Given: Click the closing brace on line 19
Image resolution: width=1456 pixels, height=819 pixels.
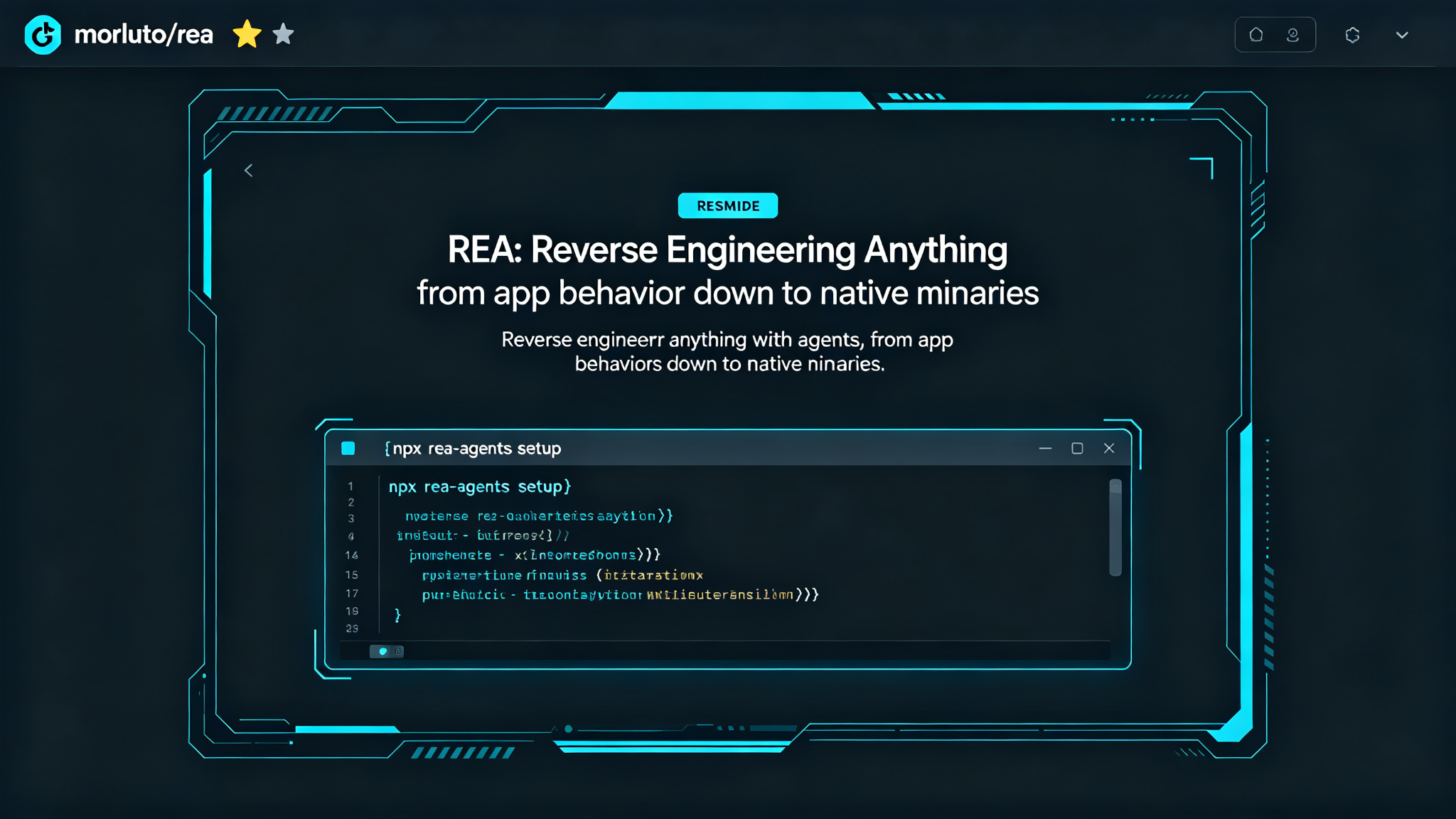Looking at the screenshot, I should 397,614.
